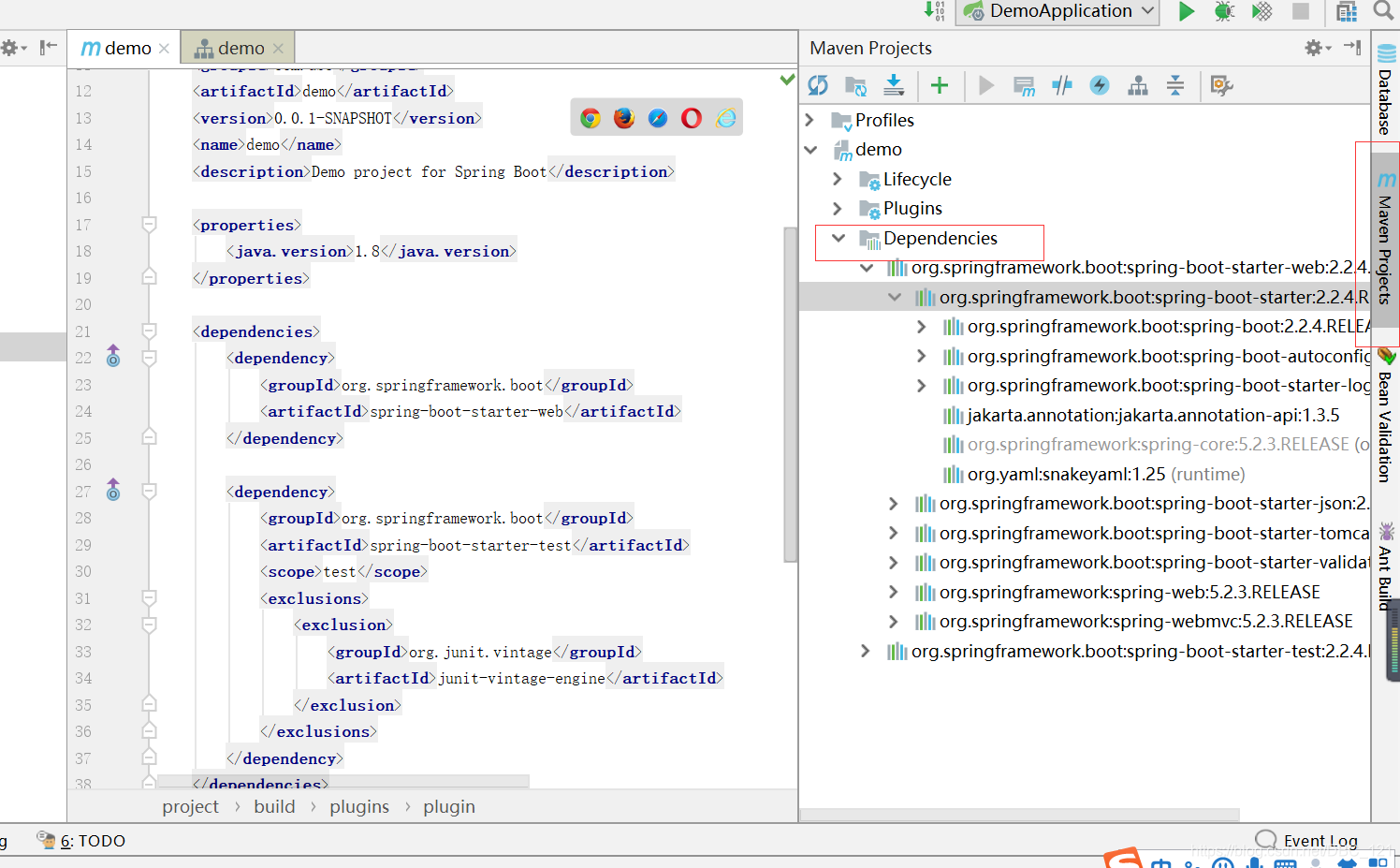Open DemoApplication run configuration dropdown
Image resolution: width=1400 pixels, height=868 pixels.
(x=1057, y=11)
